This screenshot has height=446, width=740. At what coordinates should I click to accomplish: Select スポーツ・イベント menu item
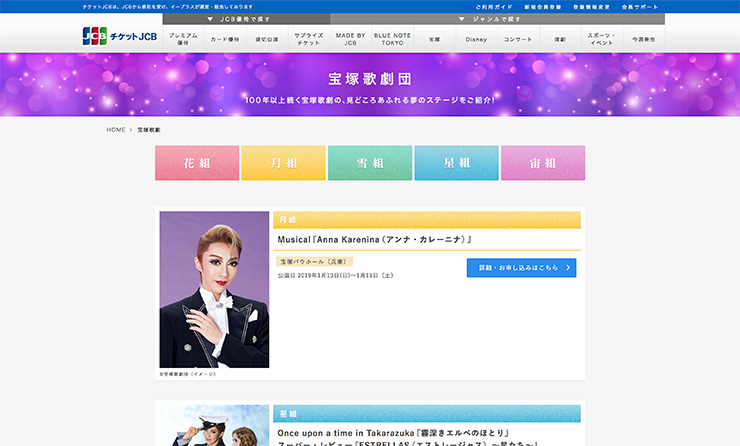(602, 39)
